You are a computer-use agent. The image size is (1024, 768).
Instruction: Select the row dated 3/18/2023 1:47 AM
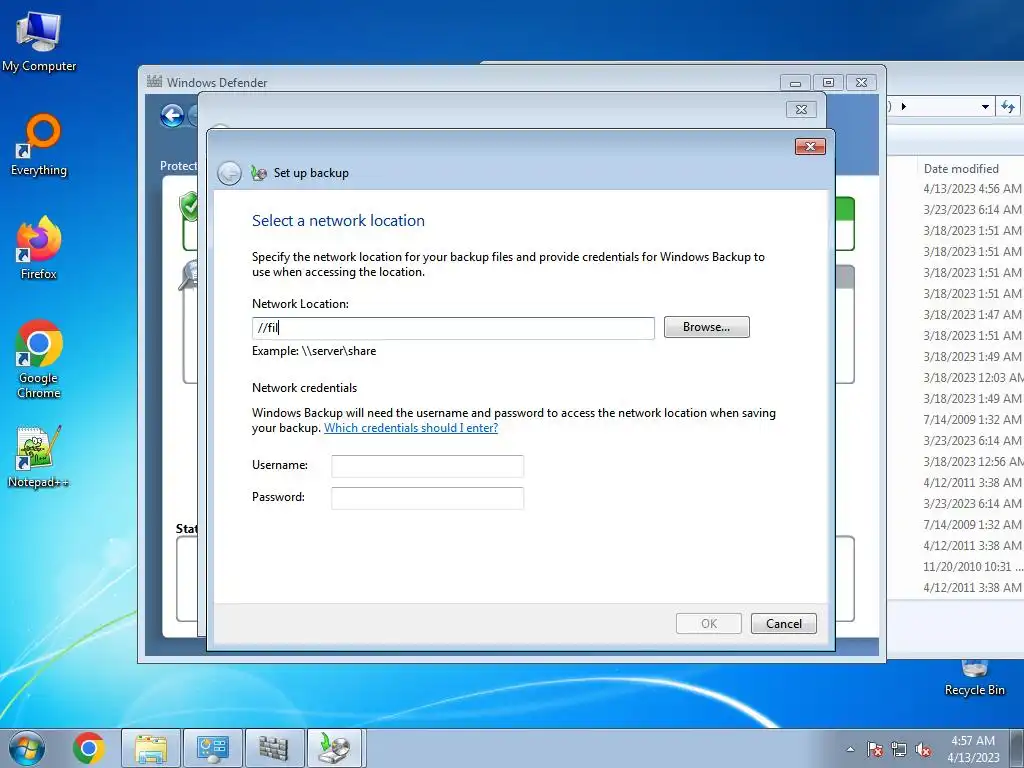tap(972, 315)
